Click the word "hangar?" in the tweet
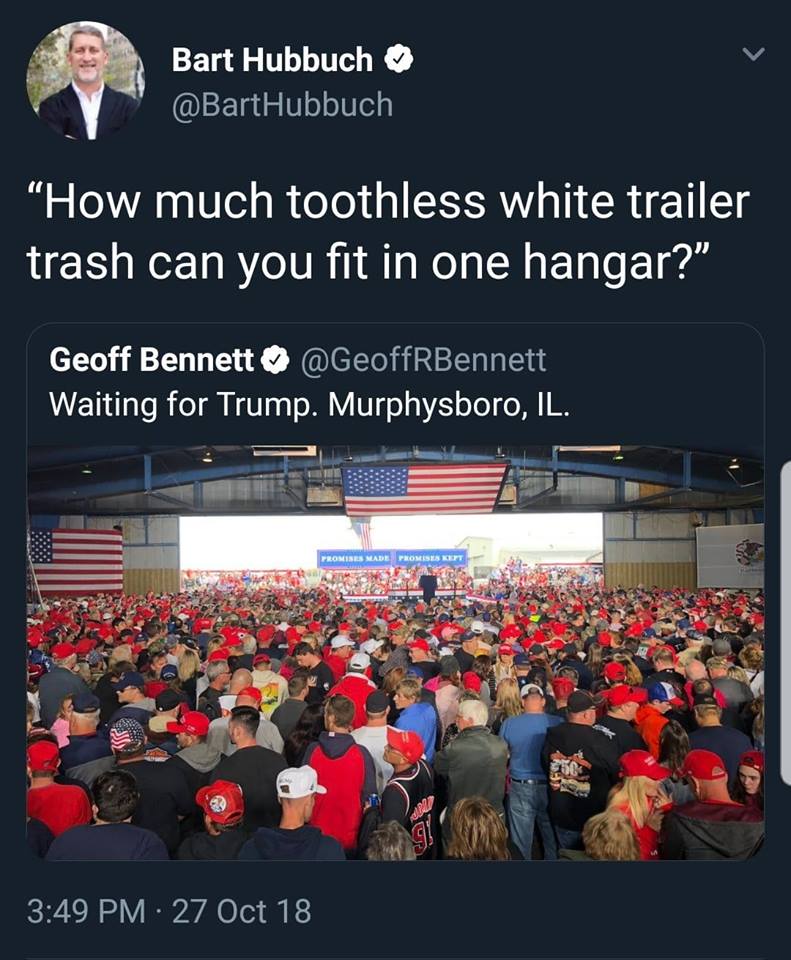Screen dimensions: 791x960 click(615, 263)
